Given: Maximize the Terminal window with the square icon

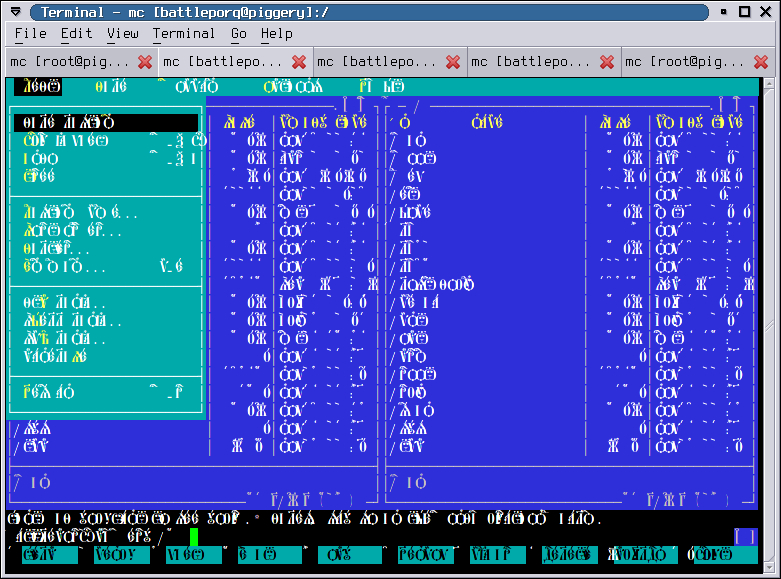Looking at the screenshot, I should (x=744, y=11).
